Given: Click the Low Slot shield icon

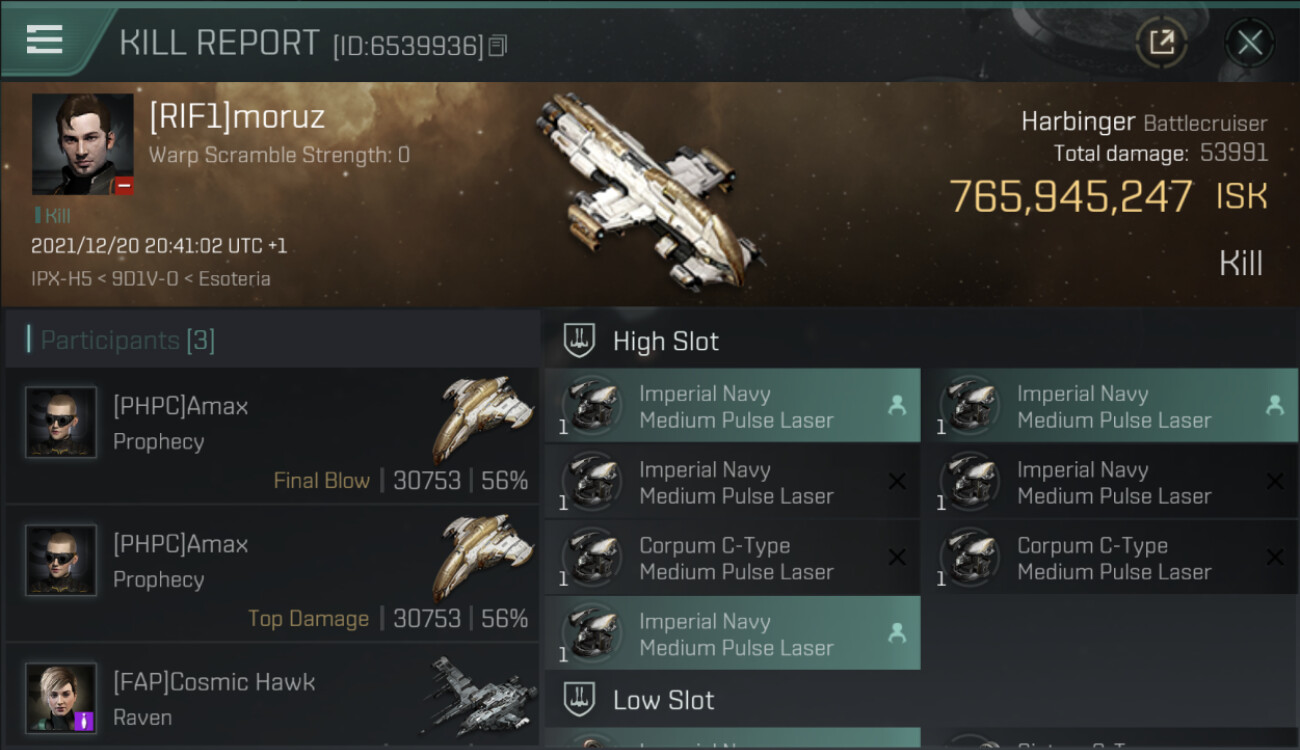Looking at the screenshot, I should coord(580,700).
